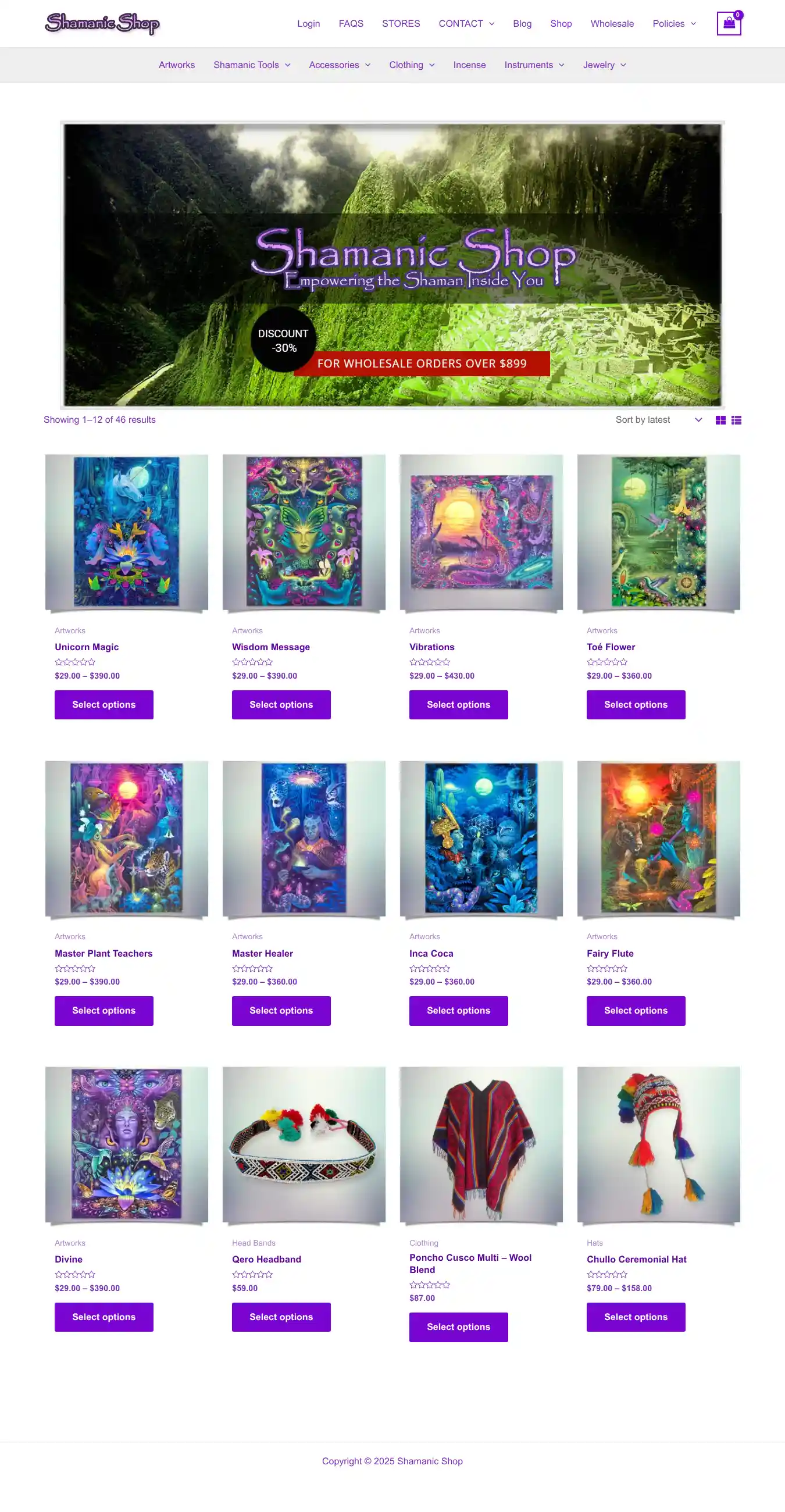Expand the Shamanic Tools submenu
The image size is (785, 1512).
[x=252, y=65]
